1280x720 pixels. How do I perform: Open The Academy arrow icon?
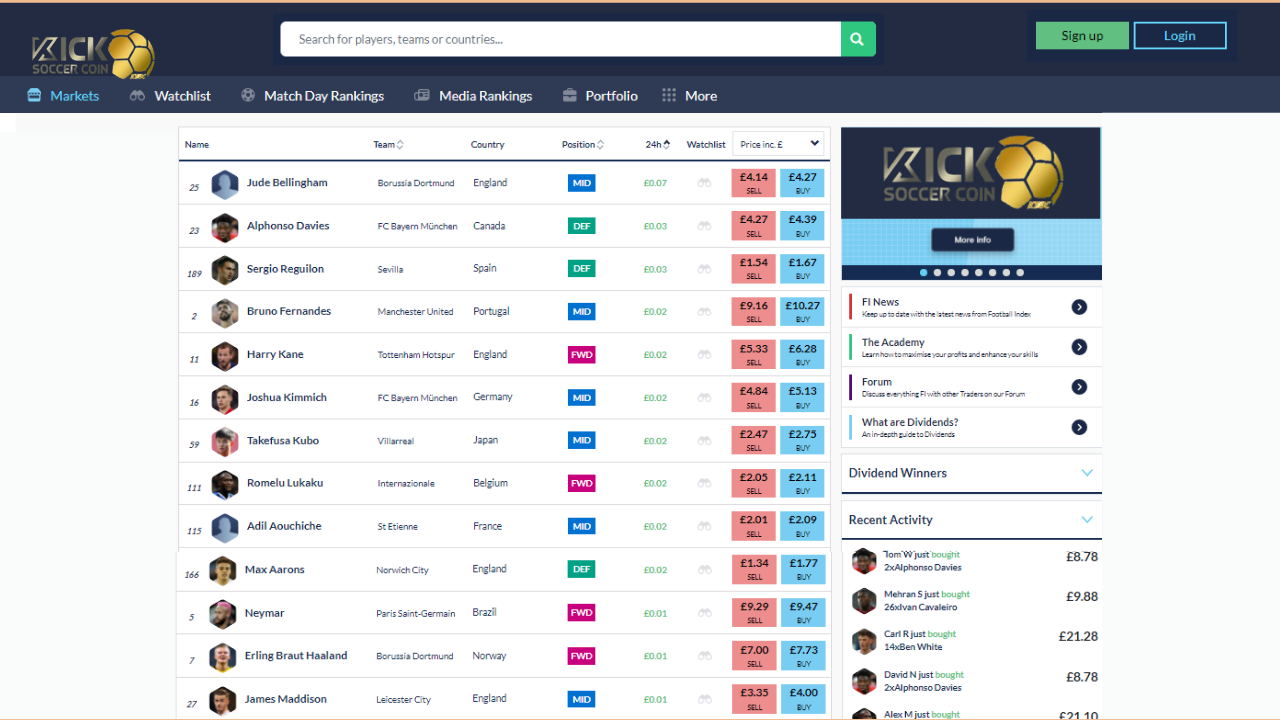click(x=1079, y=347)
